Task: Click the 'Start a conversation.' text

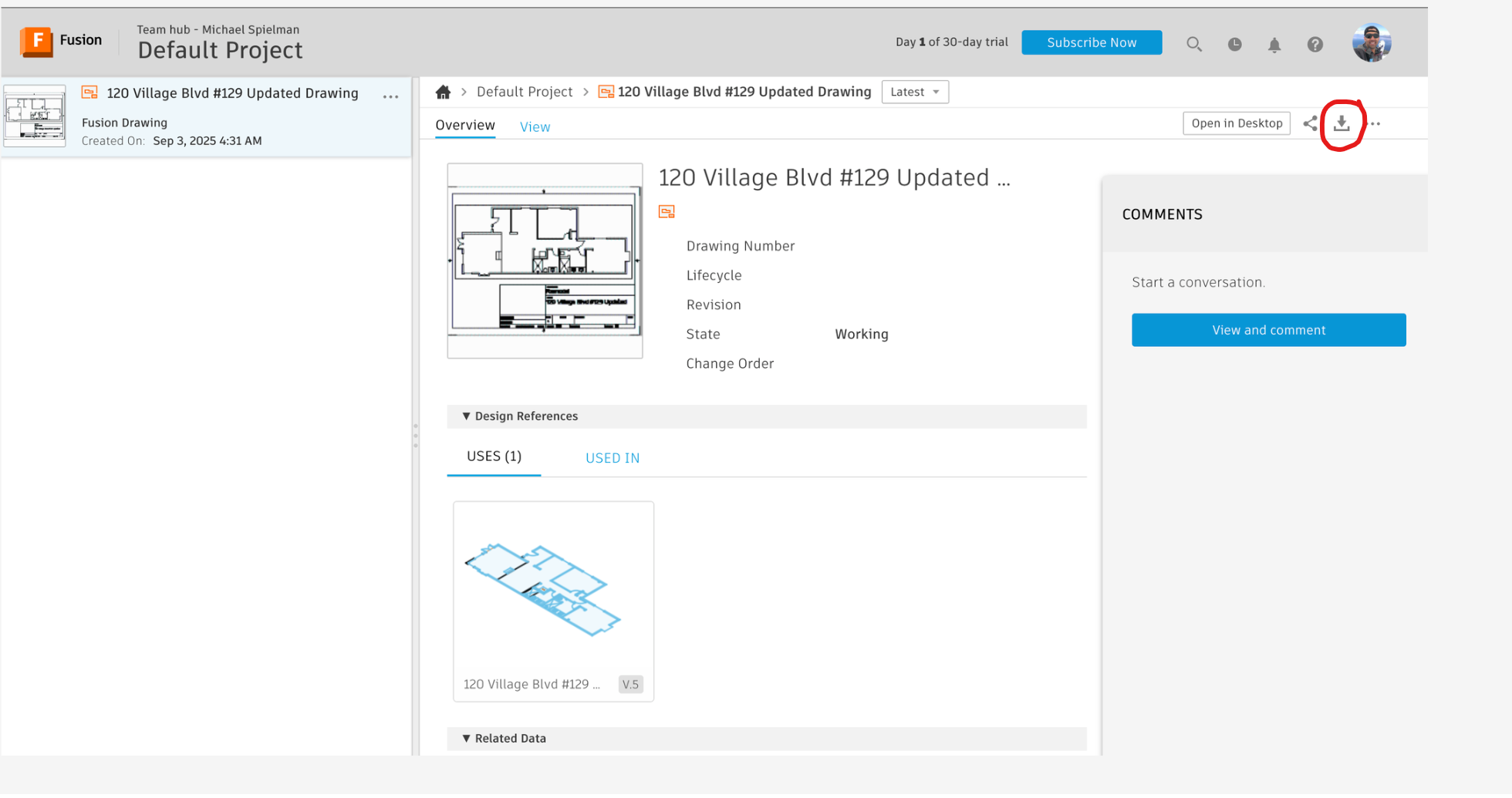Action: pyautogui.click(x=1198, y=282)
